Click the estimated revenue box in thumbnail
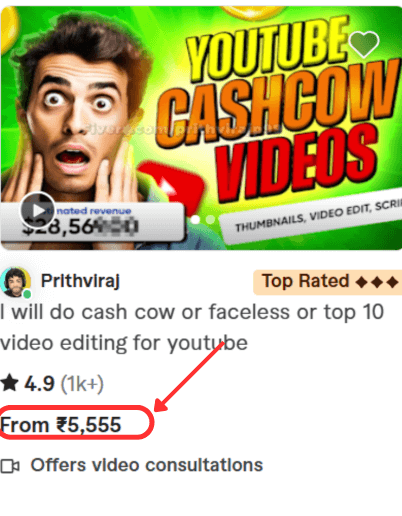Screen dimensions: 402x516 [92, 221]
